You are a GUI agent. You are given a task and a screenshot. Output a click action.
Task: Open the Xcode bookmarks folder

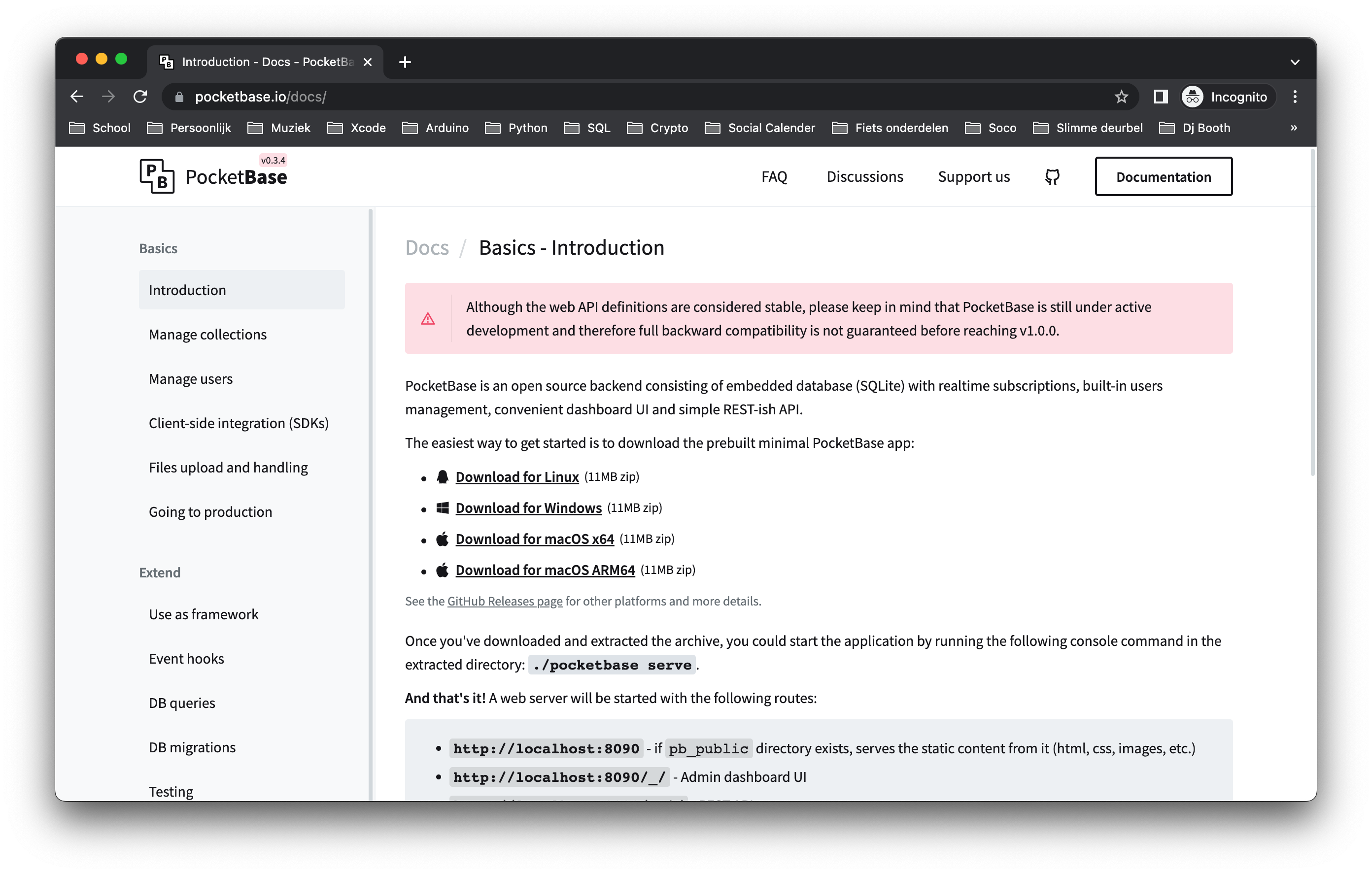point(356,128)
